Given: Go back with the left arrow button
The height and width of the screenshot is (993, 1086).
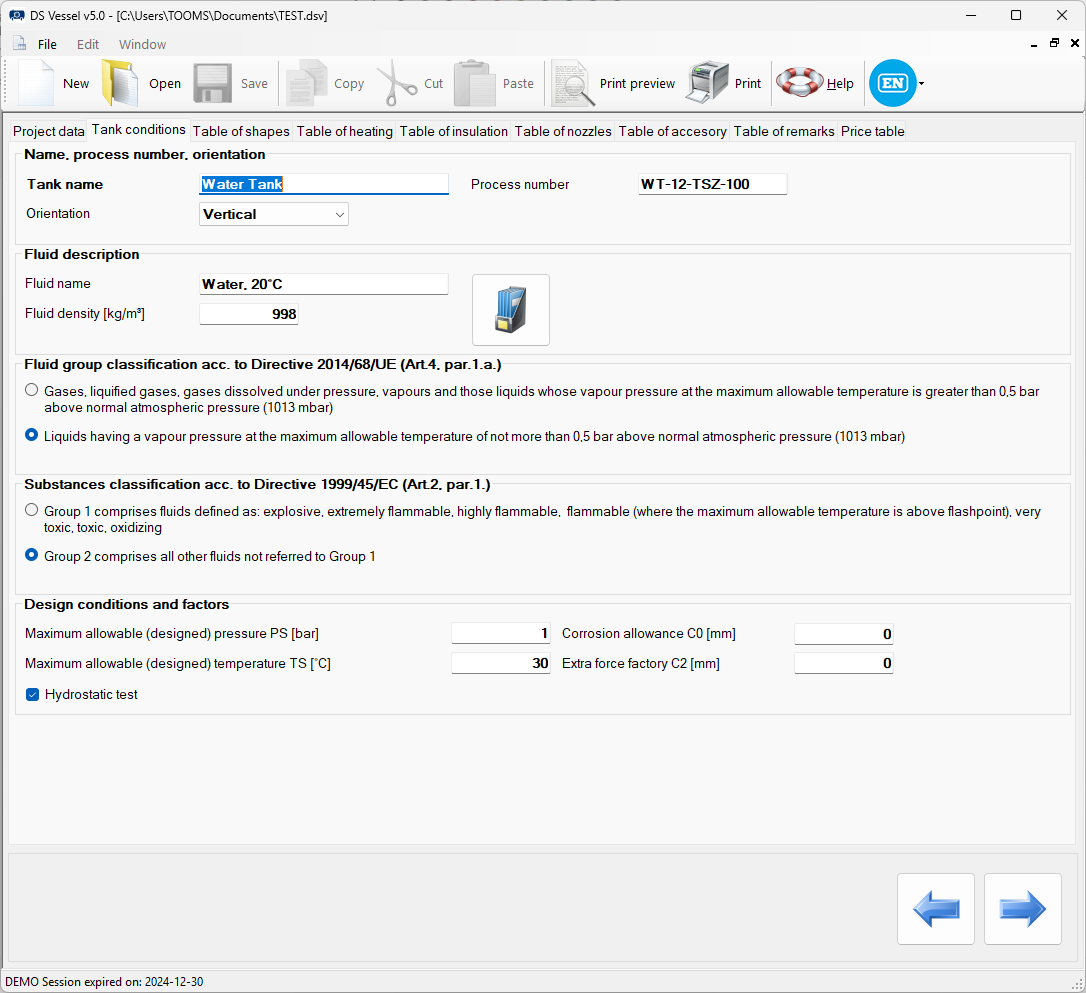Looking at the screenshot, I should point(935,909).
